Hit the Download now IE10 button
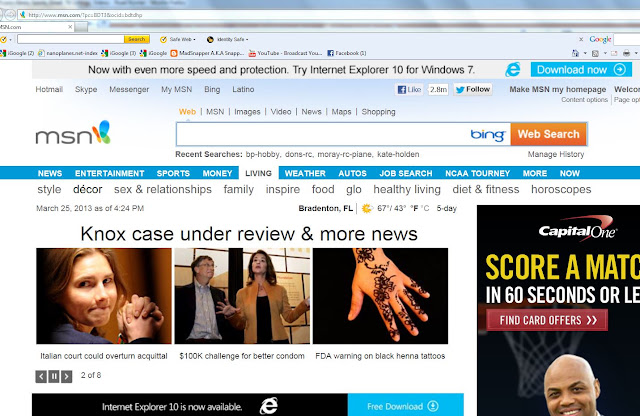640x416 pixels. [581, 69]
